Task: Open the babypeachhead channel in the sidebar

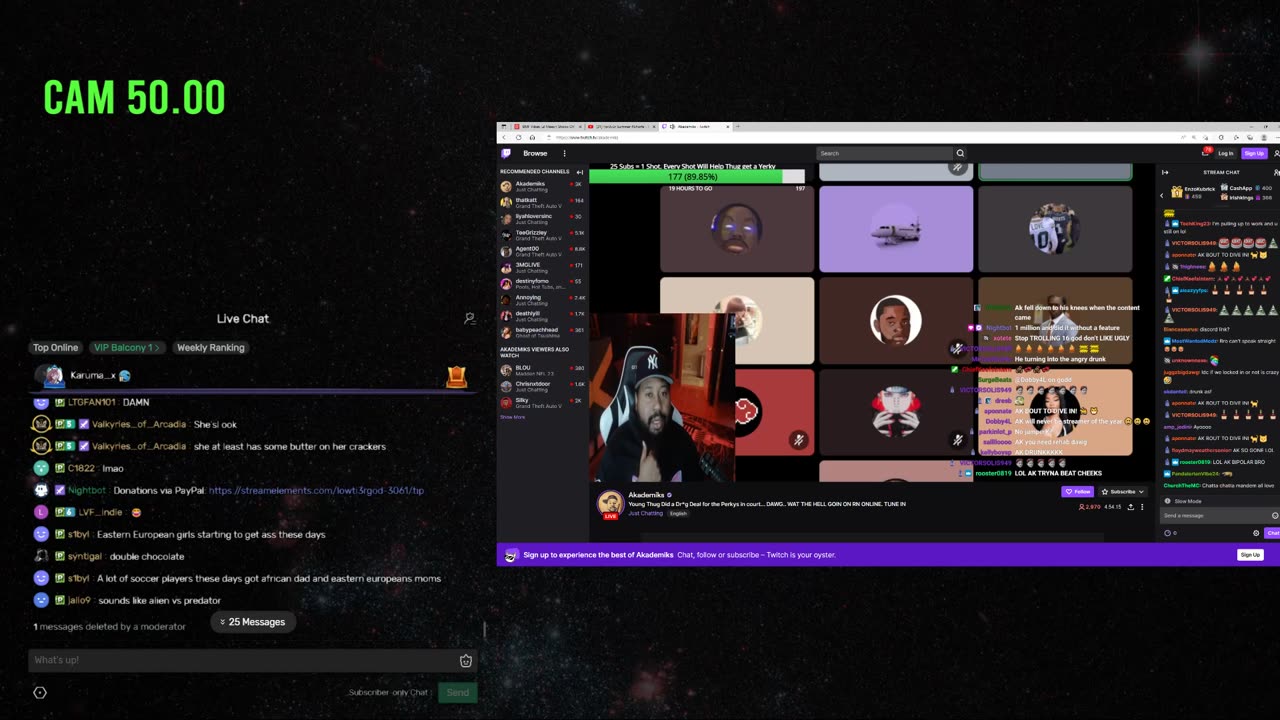Action: (542, 332)
